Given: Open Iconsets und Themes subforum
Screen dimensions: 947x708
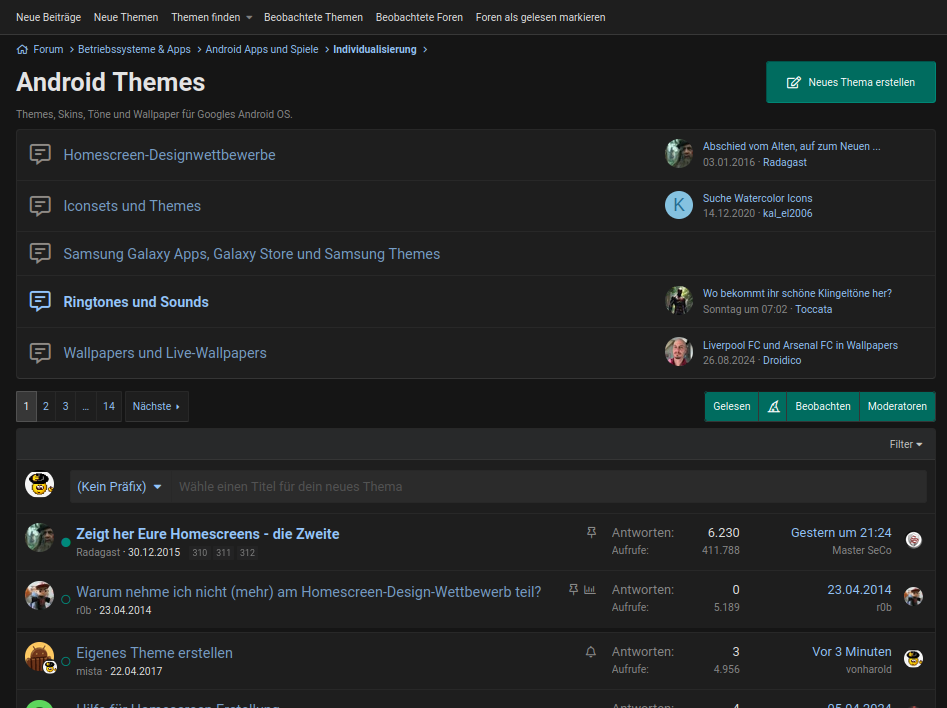Looking at the screenshot, I should click(132, 206).
